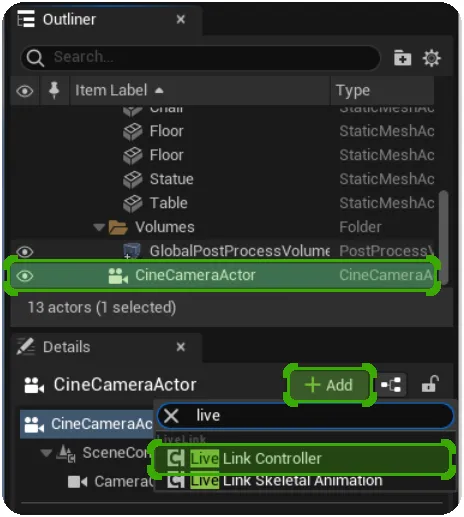Click the GlobalPostProcessVolume icon
464x517 pixels.
tap(132, 251)
